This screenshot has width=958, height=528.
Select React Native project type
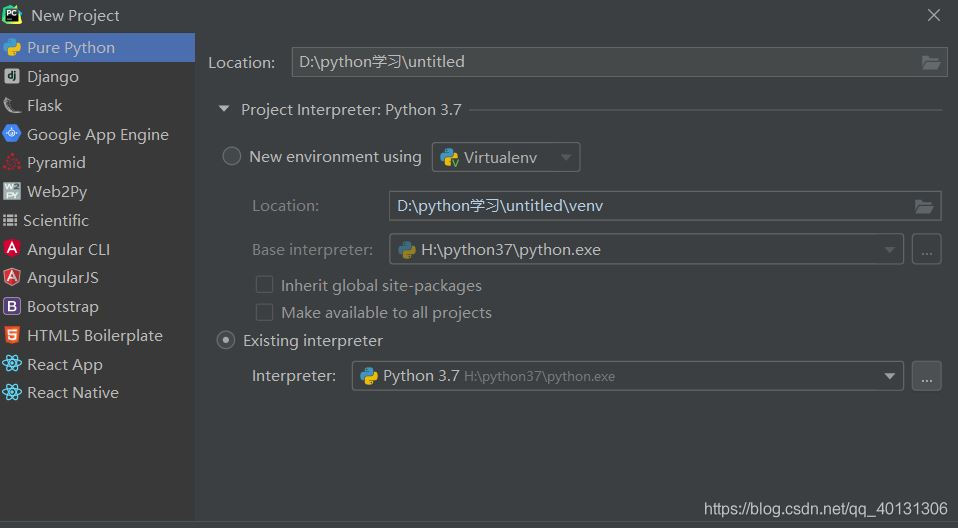(x=97, y=392)
